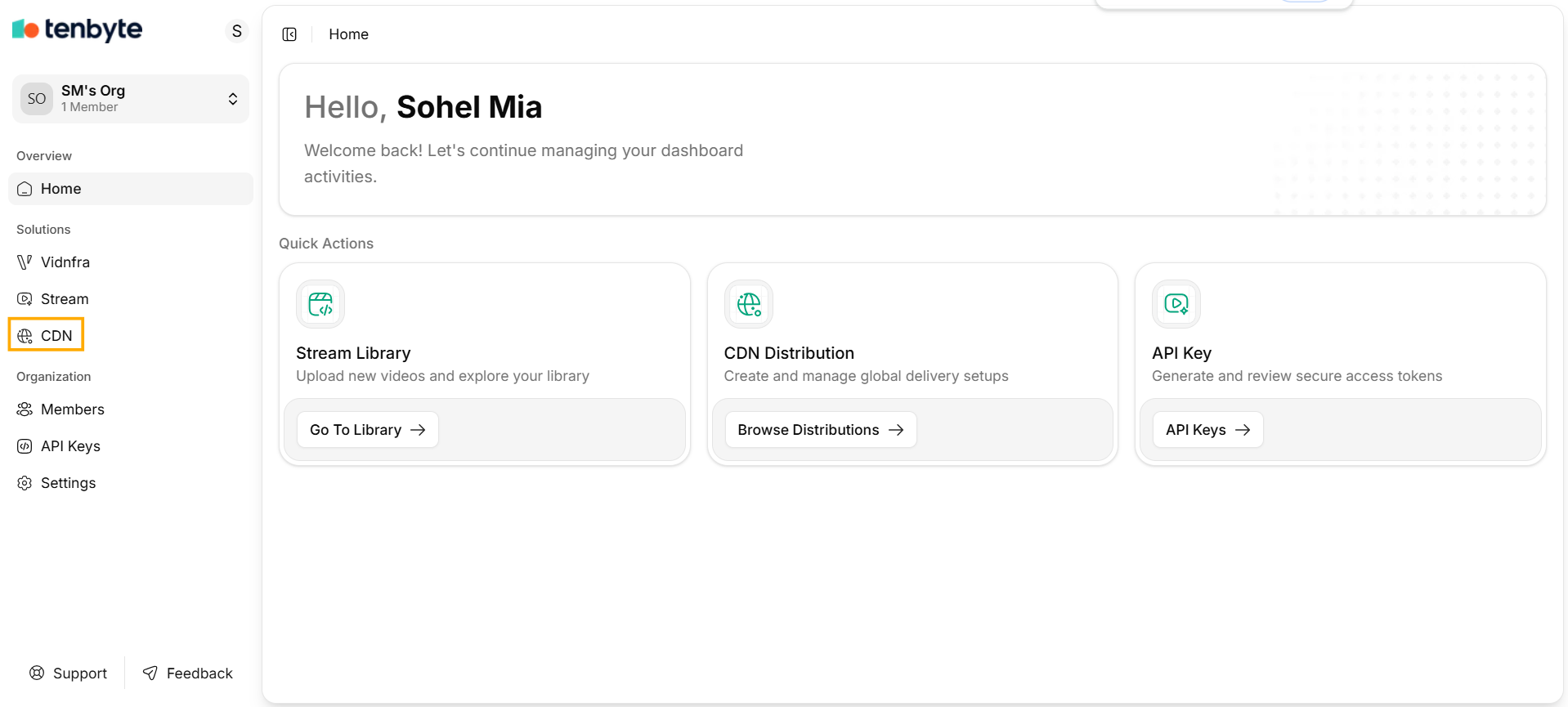This screenshot has width=1568, height=707.
Task: Click the CDN Distribution card globe icon
Action: tap(749, 304)
